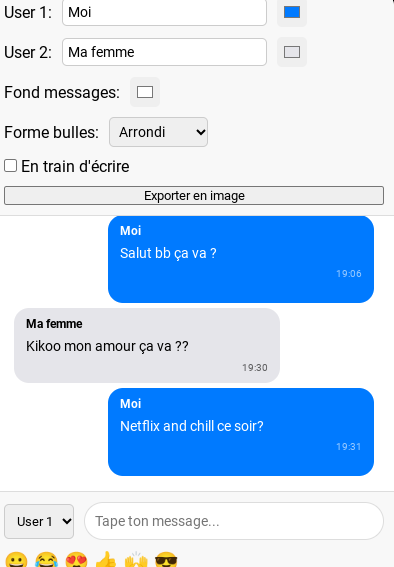This screenshot has width=394, height=567.
Task: Click the Tape ton message input
Action: 234,521
